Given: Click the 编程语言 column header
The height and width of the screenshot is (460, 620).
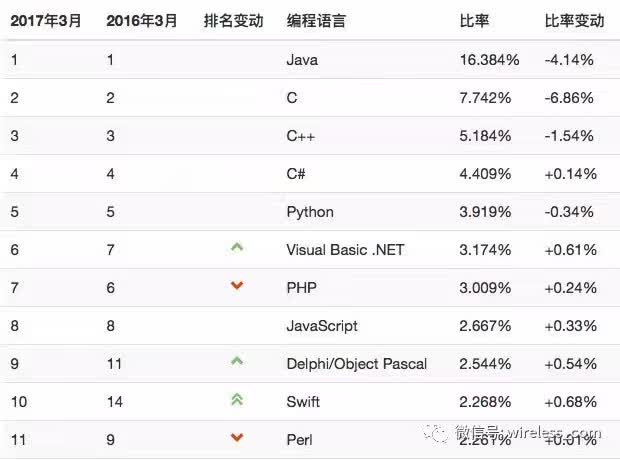Looking at the screenshot, I should tap(316, 21).
